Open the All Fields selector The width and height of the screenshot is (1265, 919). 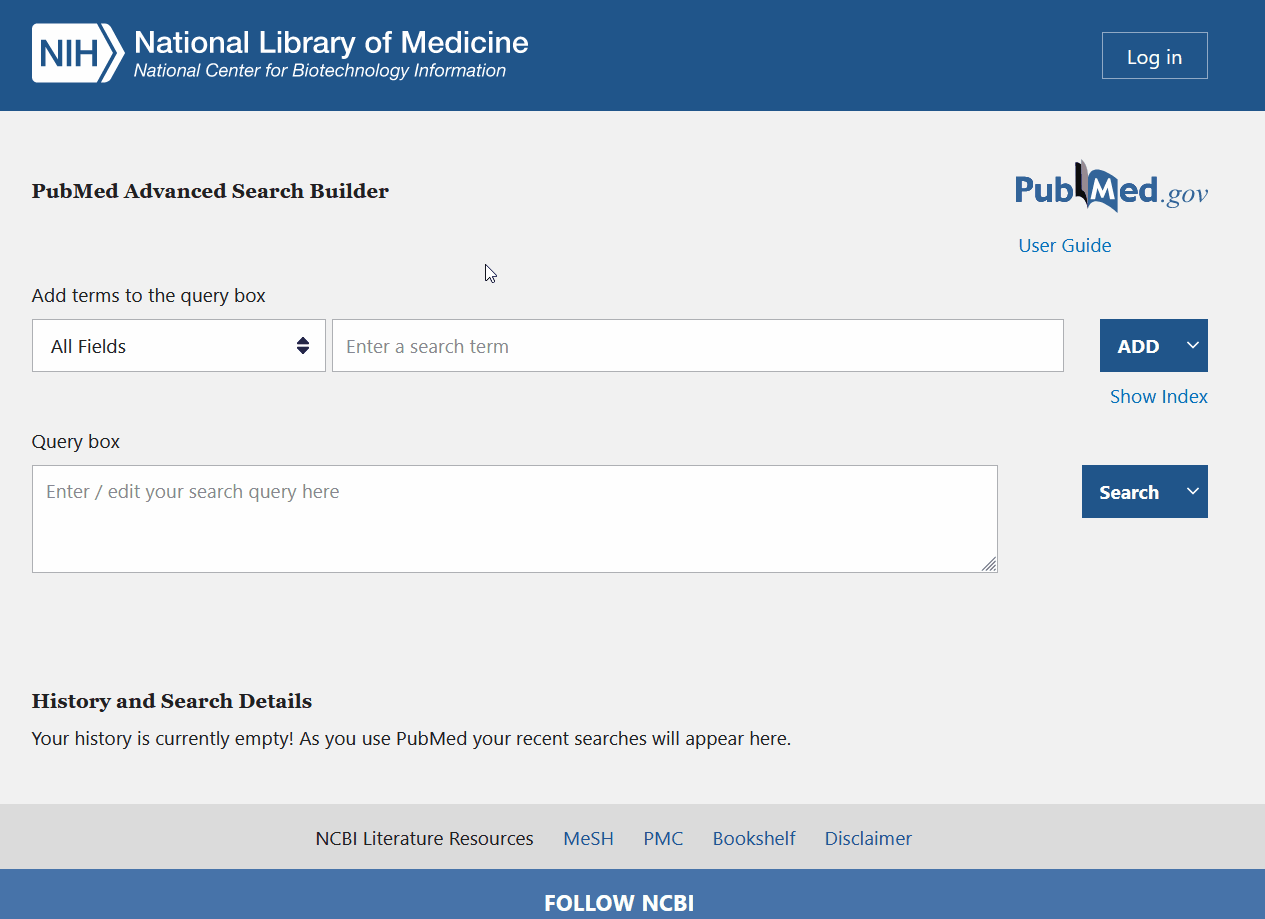pyautogui.click(x=179, y=346)
